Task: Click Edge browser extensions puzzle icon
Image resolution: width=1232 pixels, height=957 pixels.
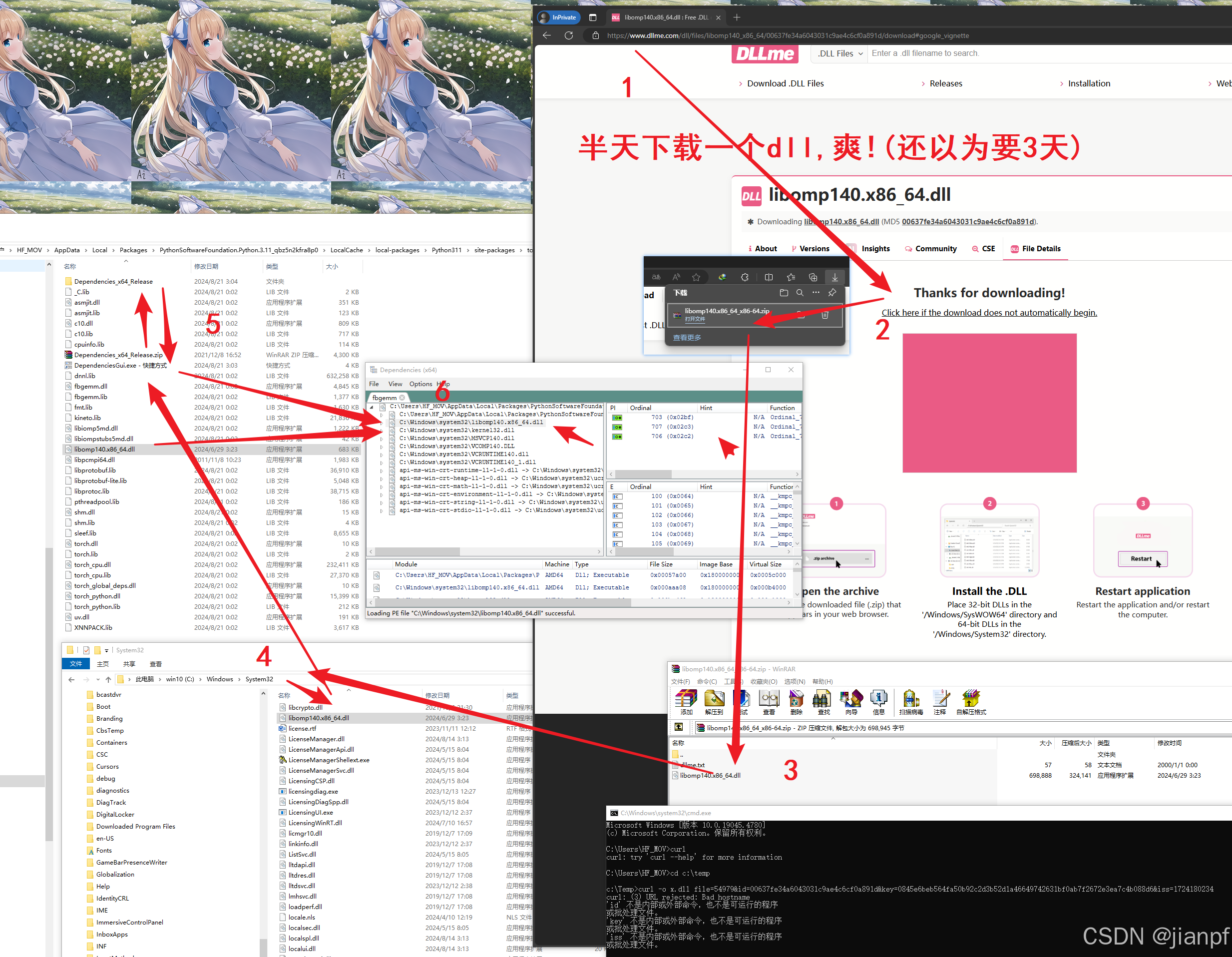Action: (x=745, y=277)
